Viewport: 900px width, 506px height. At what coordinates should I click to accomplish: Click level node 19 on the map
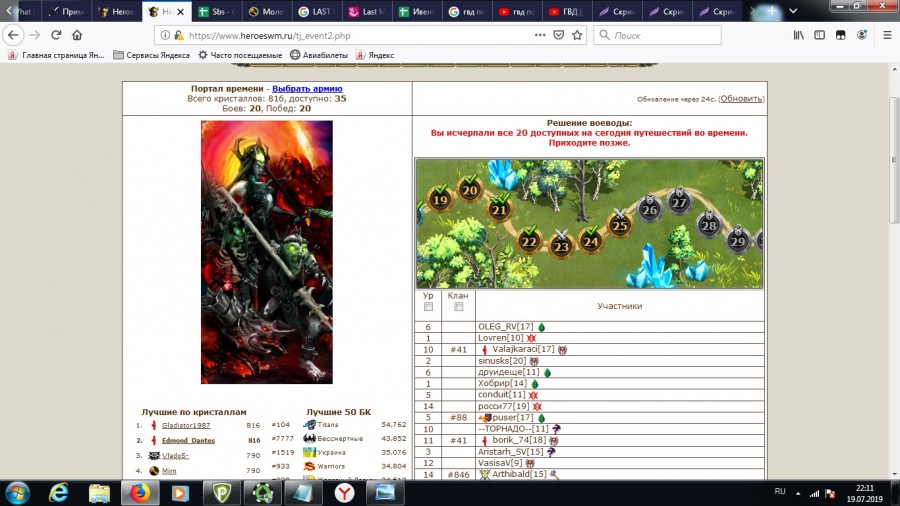coord(440,198)
